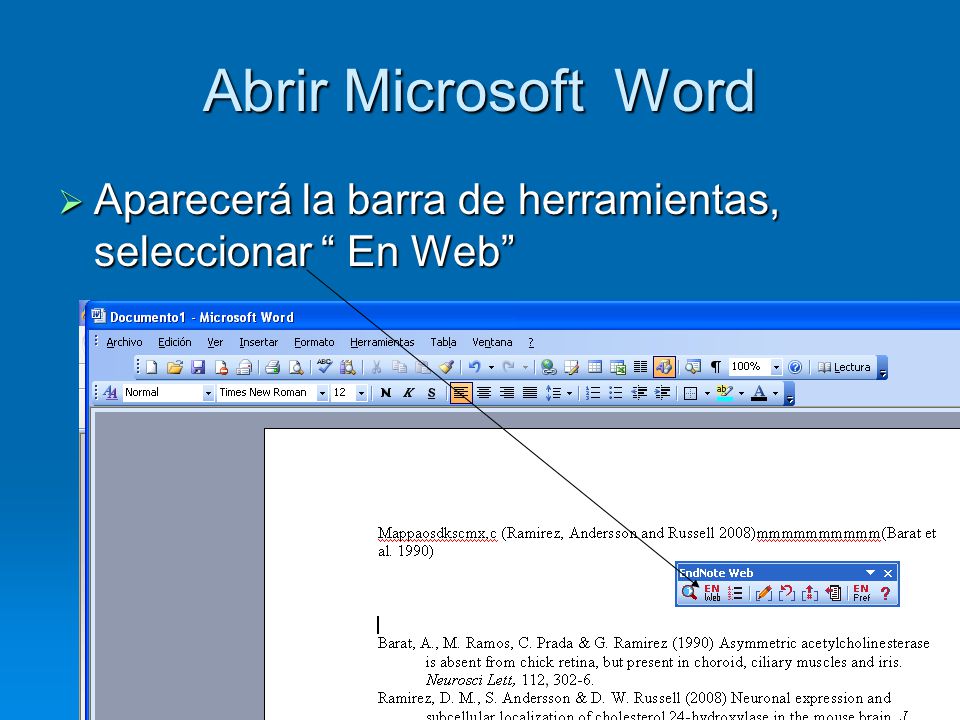960x720 pixels.
Task: Toggle center alignment
Action: [x=484, y=392]
